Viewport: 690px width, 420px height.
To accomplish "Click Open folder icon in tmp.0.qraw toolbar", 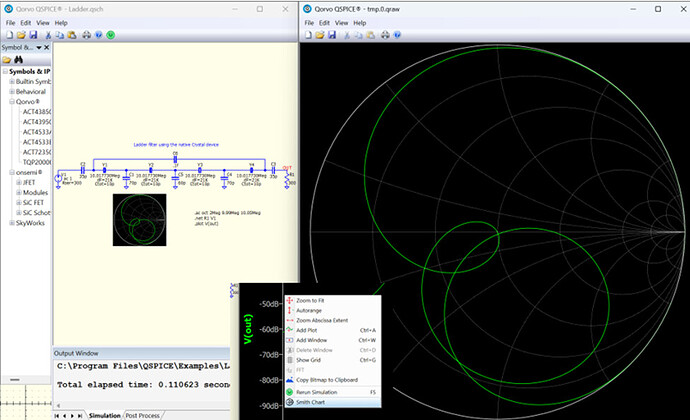I will 319,35.
